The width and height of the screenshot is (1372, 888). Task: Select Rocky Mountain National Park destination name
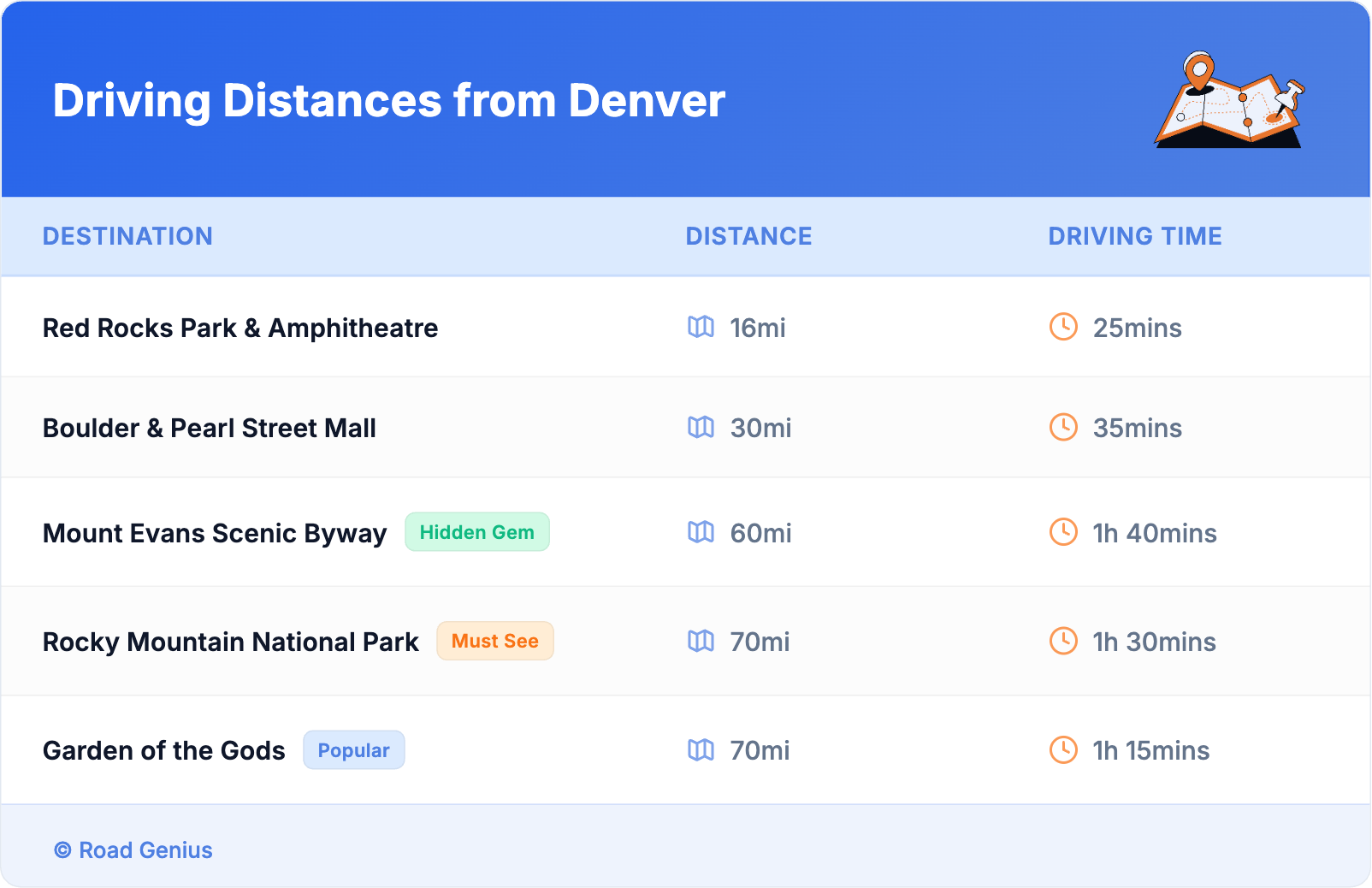tap(231, 642)
